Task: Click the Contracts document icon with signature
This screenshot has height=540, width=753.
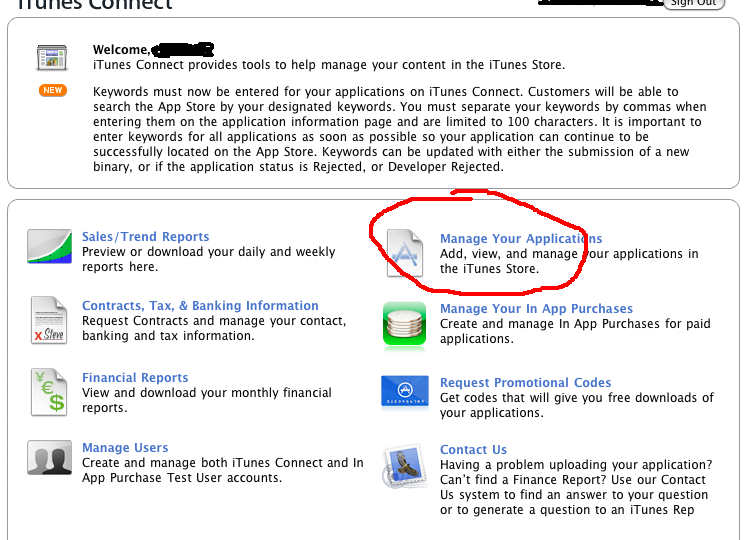Action: coord(49,320)
